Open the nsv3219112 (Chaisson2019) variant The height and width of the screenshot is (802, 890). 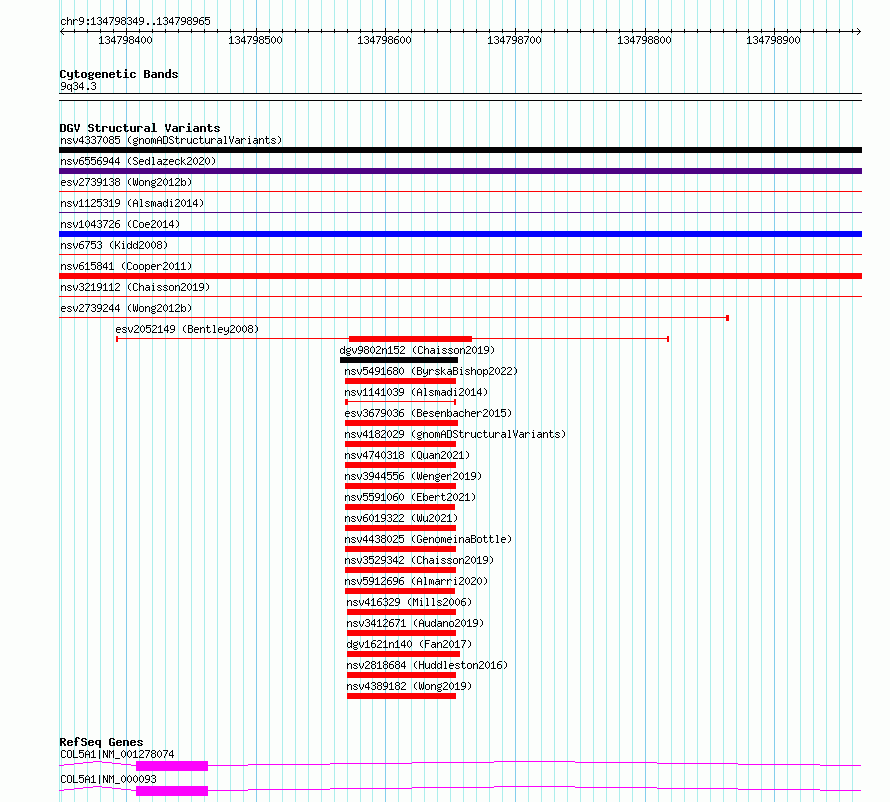(x=135, y=287)
